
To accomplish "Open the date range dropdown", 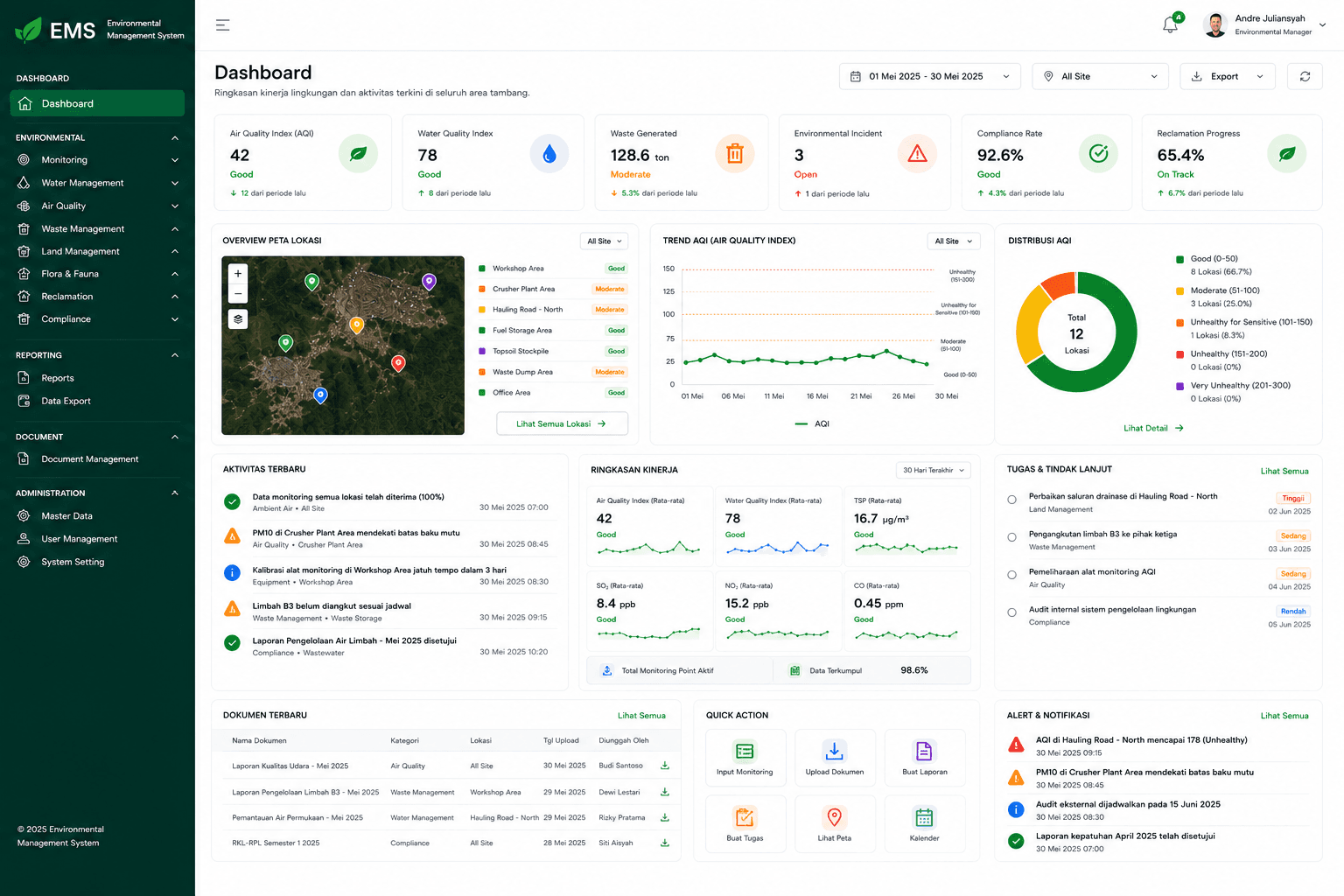I will pyautogui.click(x=930, y=76).
